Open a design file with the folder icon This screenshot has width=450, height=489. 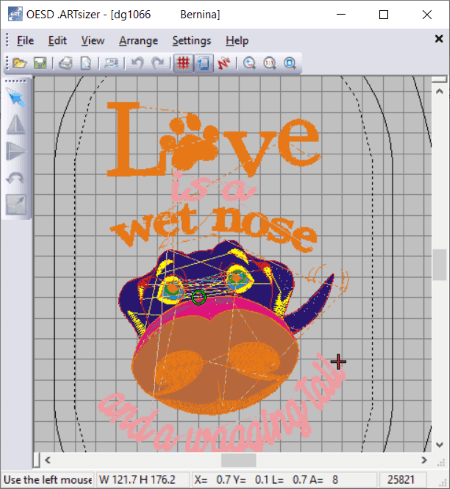tap(19, 63)
